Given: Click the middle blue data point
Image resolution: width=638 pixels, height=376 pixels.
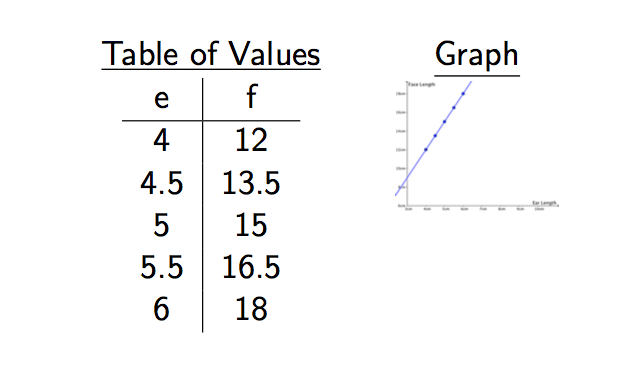Looking at the screenshot, I should (444, 122).
